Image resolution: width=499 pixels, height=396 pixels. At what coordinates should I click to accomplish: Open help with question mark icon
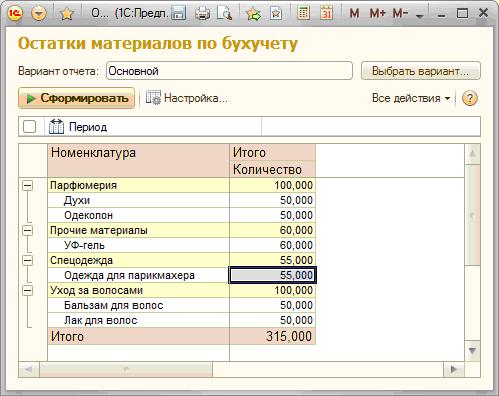click(470, 98)
